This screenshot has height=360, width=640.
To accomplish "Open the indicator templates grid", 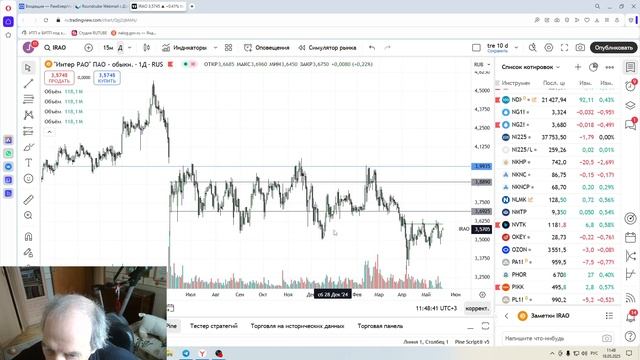I will tap(229, 48).
